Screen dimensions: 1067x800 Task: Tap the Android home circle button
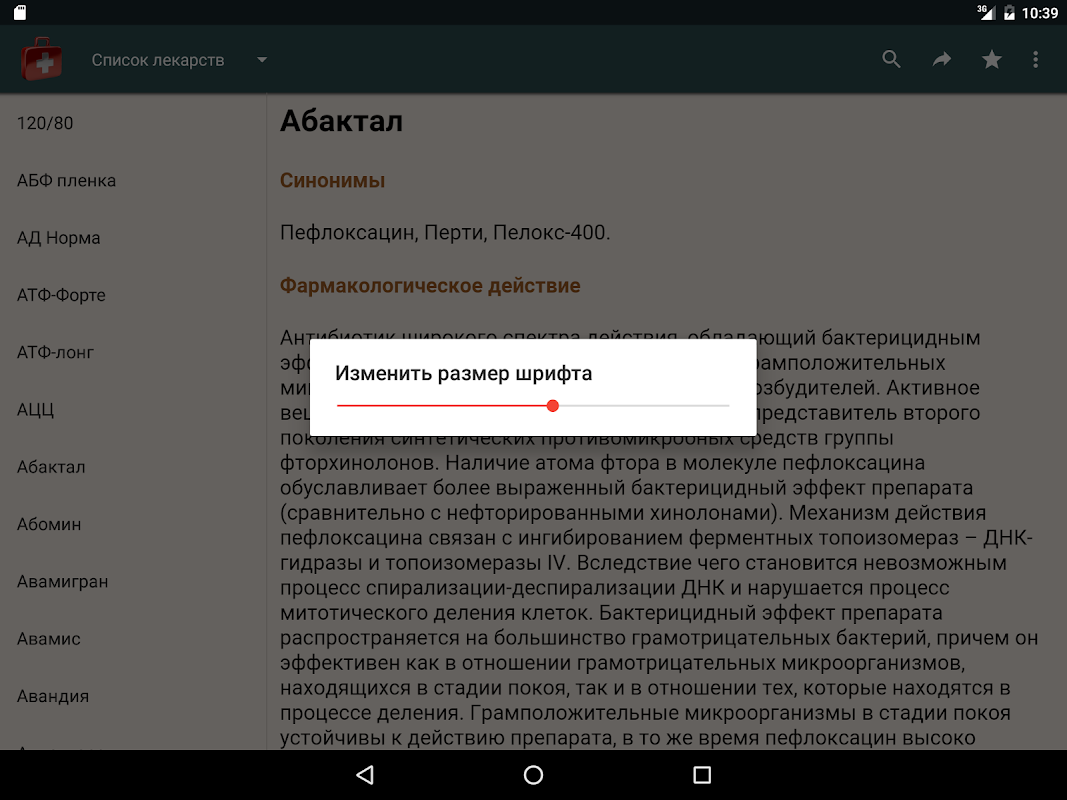point(534,775)
